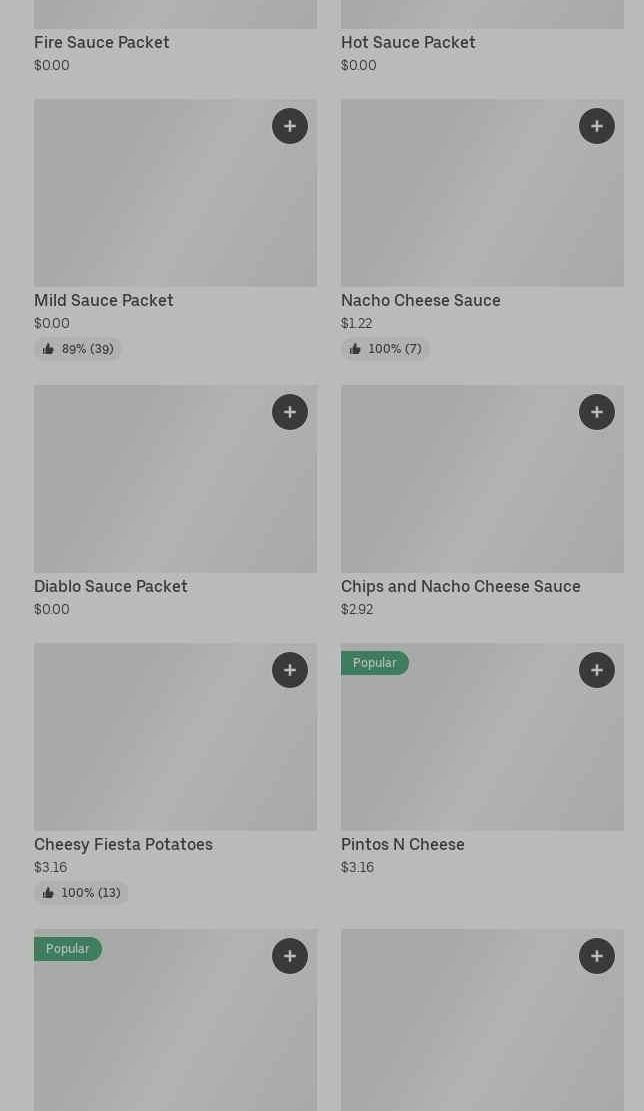Click thumbs-up icon under Nacho Cheese Sauce

355,349
